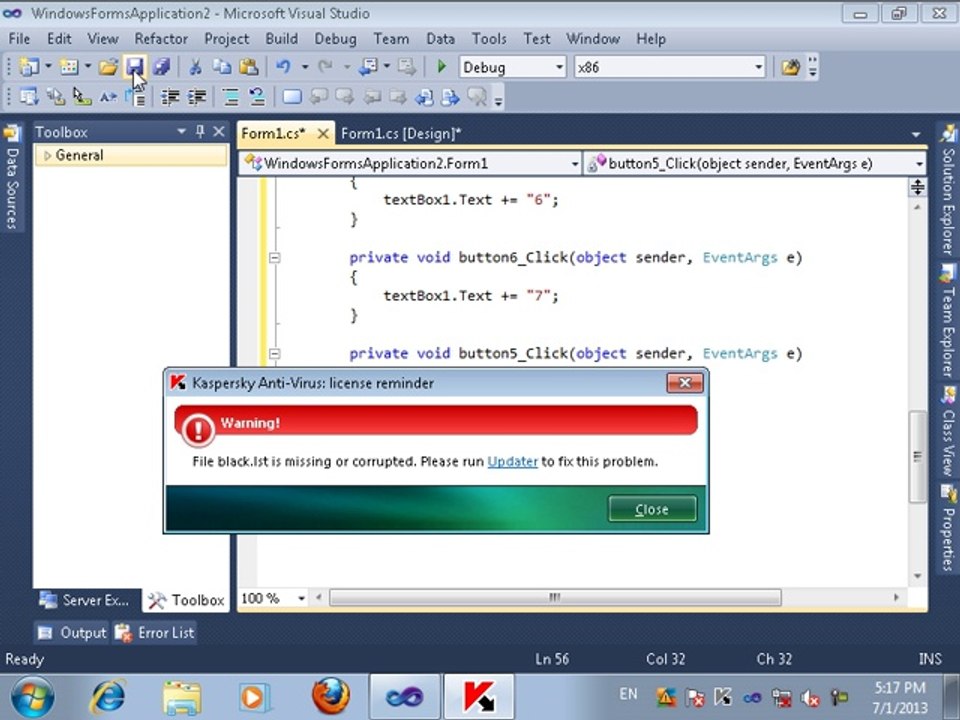Screen dimensions: 960x720
Task: Uncomment selected lines icon
Action: tap(257, 97)
